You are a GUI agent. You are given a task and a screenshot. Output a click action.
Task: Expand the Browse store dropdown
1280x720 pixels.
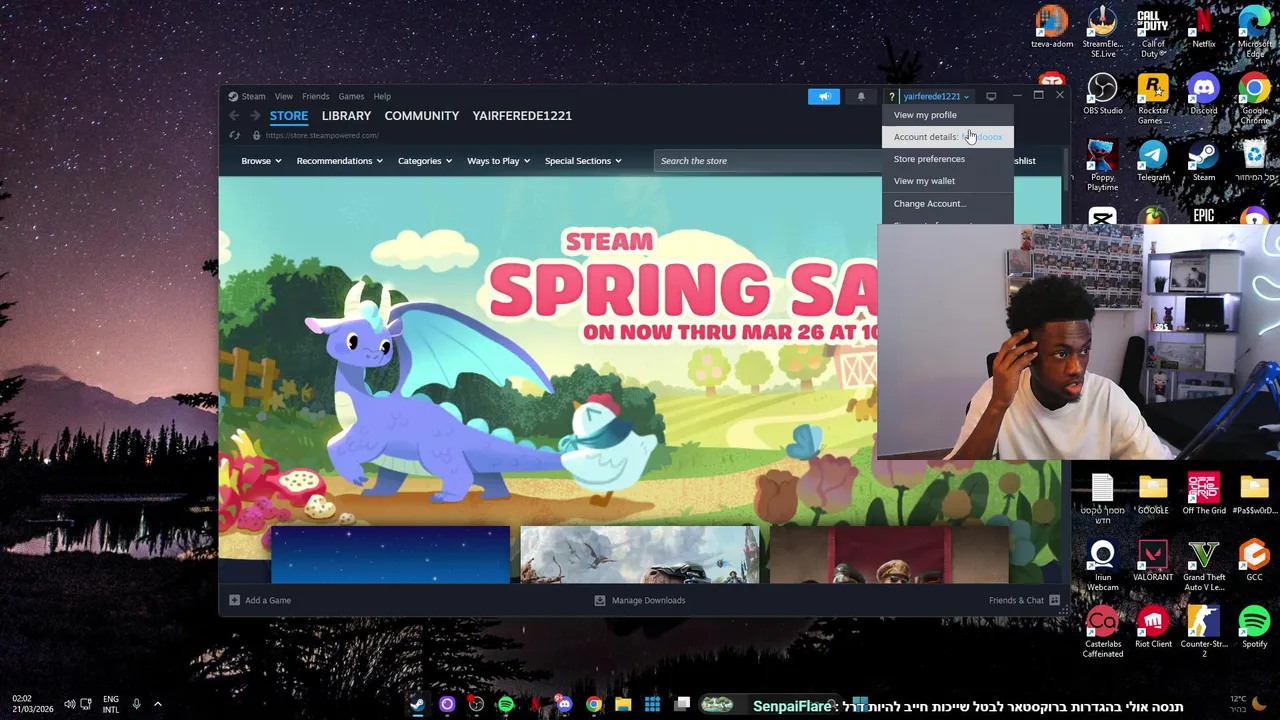click(x=261, y=161)
